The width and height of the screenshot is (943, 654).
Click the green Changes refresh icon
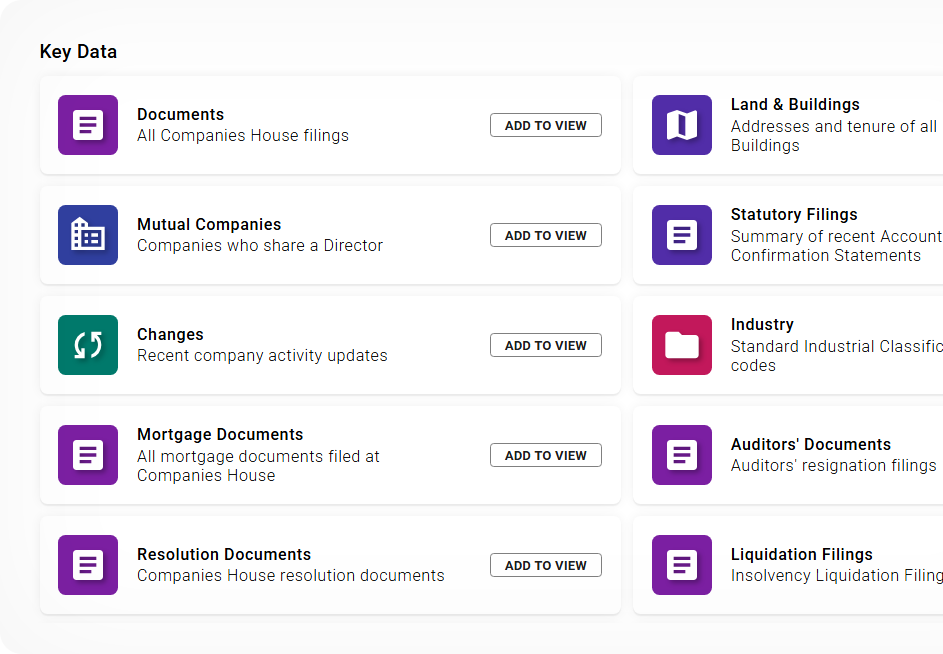click(88, 345)
